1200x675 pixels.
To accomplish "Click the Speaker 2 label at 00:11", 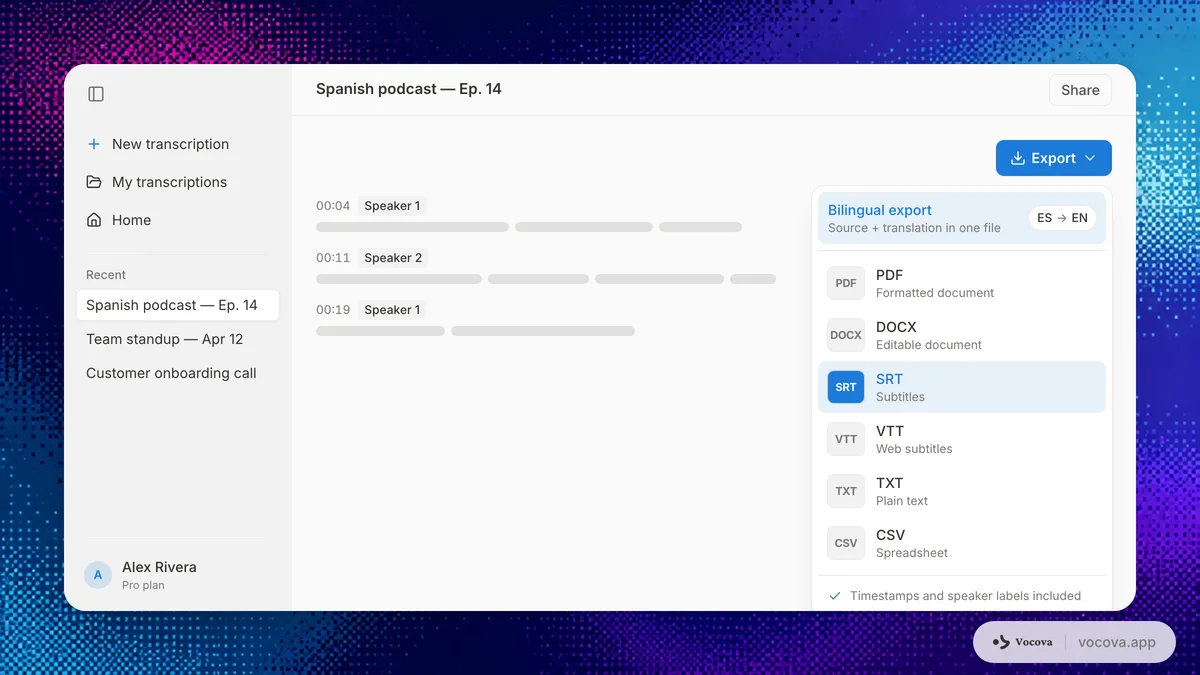I will tap(393, 258).
